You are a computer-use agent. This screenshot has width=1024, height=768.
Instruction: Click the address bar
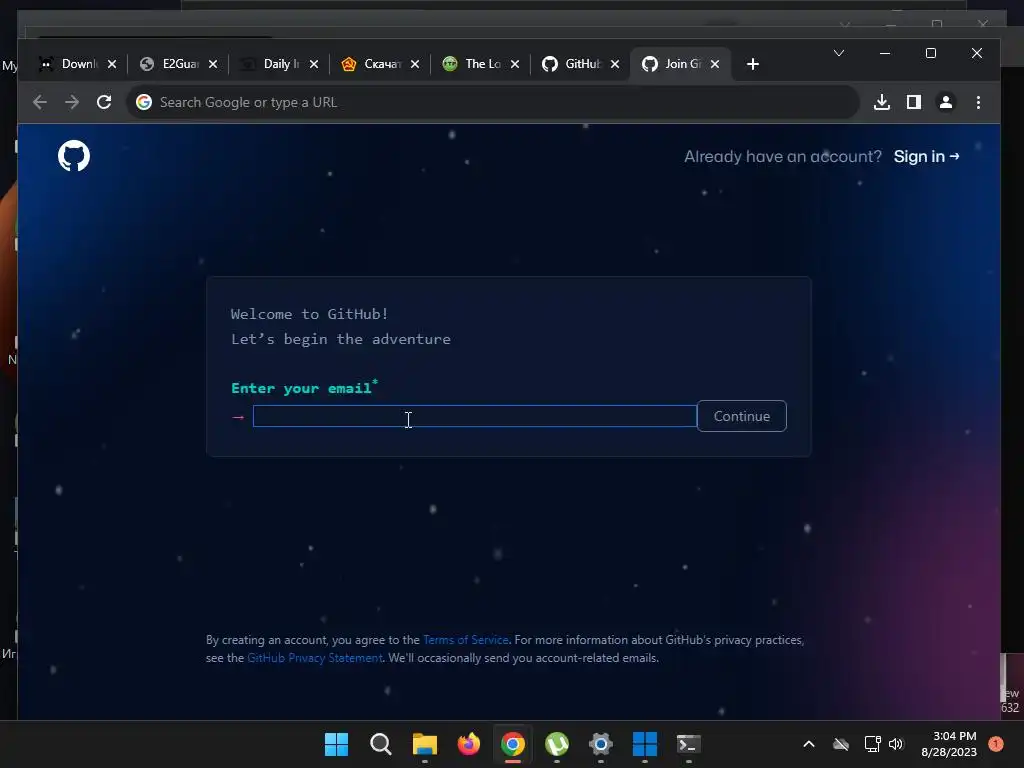click(x=493, y=103)
